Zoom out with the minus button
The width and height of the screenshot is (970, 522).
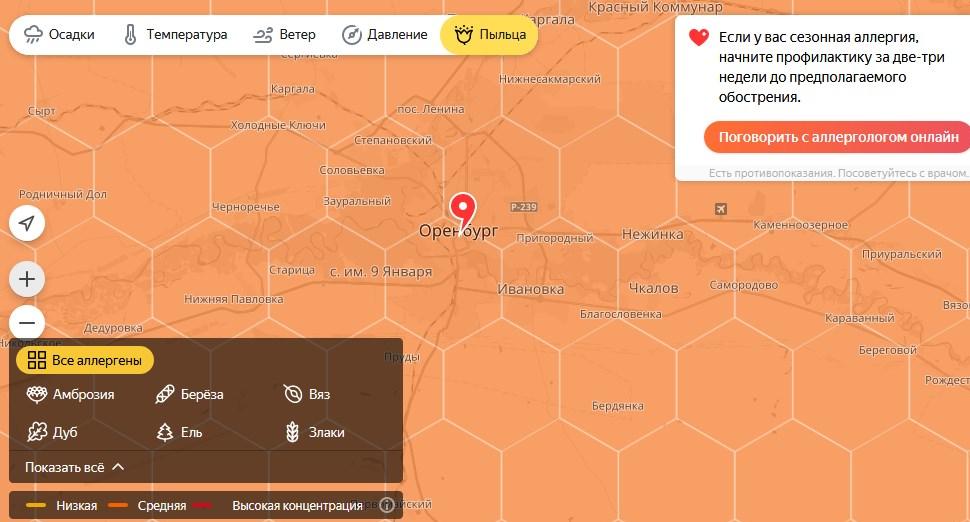point(27,322)
